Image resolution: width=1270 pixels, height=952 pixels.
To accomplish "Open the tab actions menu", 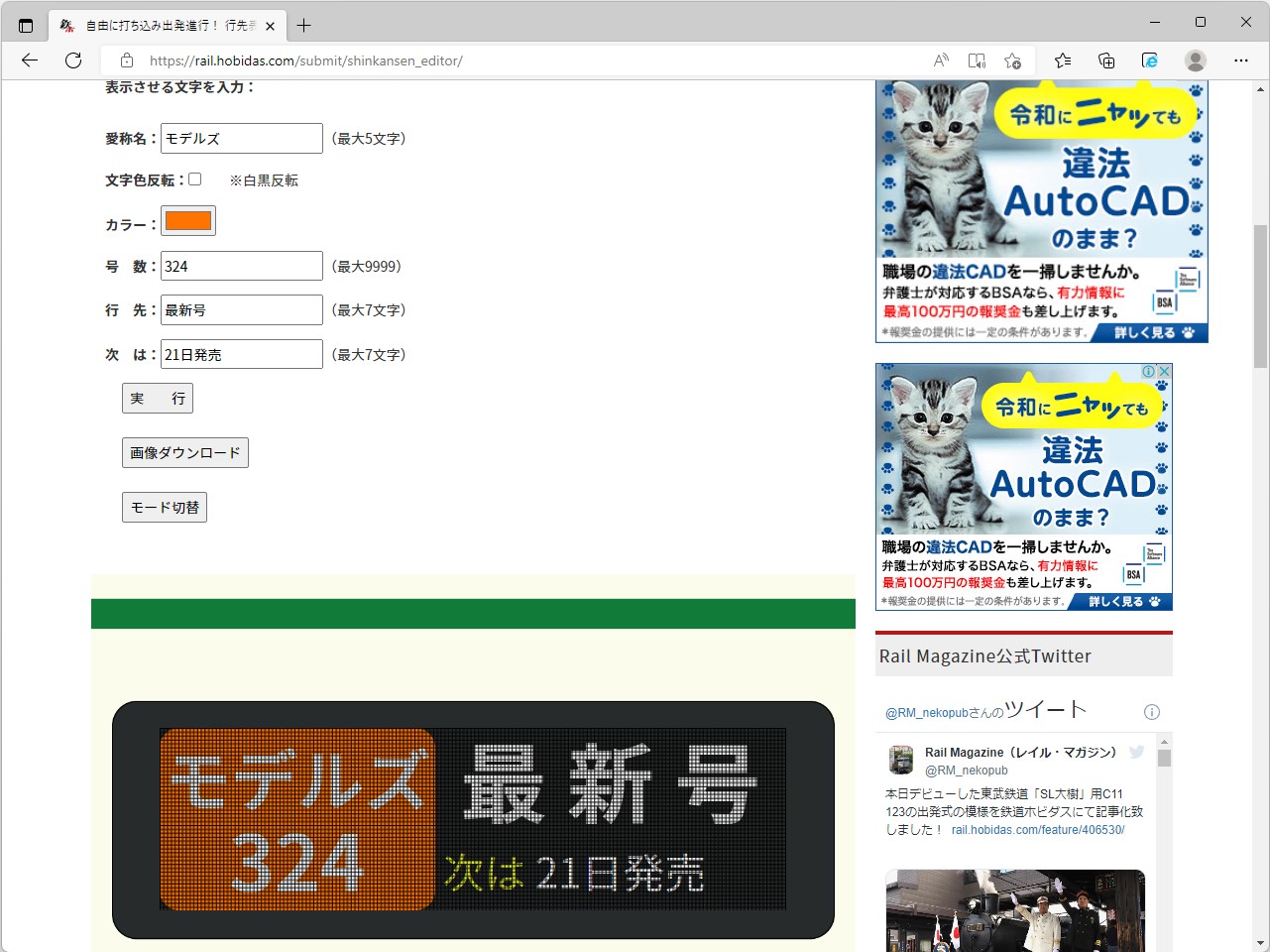I will pos(25,25).
